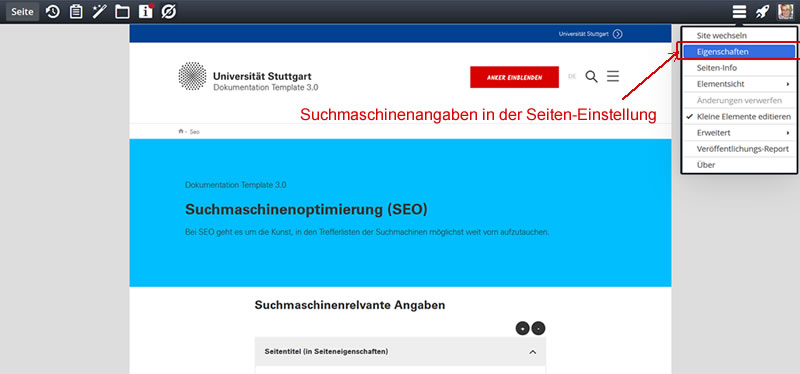Open the history clock icon
Screen dimensions: 800x374
tap(53, 12)
